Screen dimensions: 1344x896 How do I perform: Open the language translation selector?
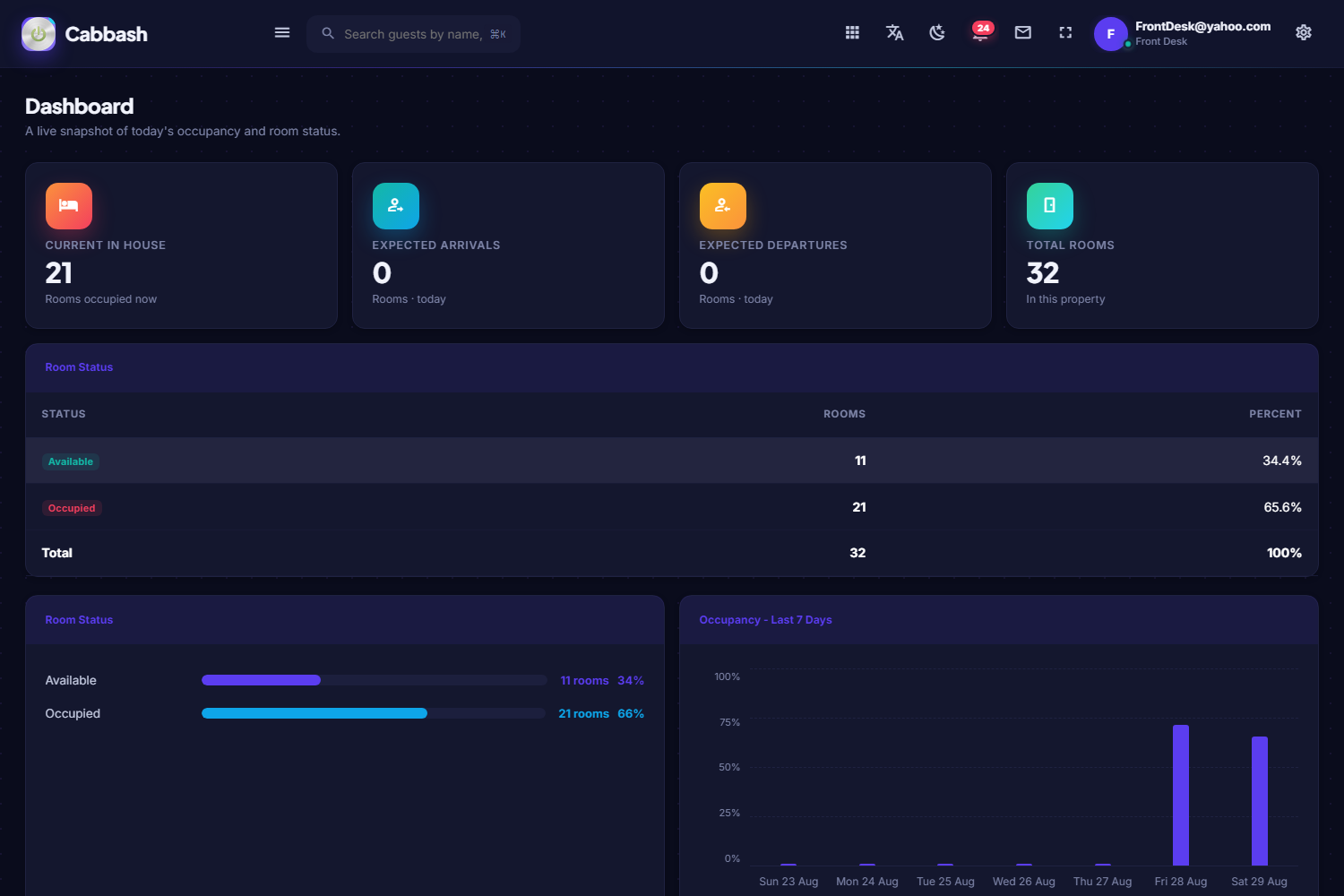pyautogui.click(x=894, y=33)
